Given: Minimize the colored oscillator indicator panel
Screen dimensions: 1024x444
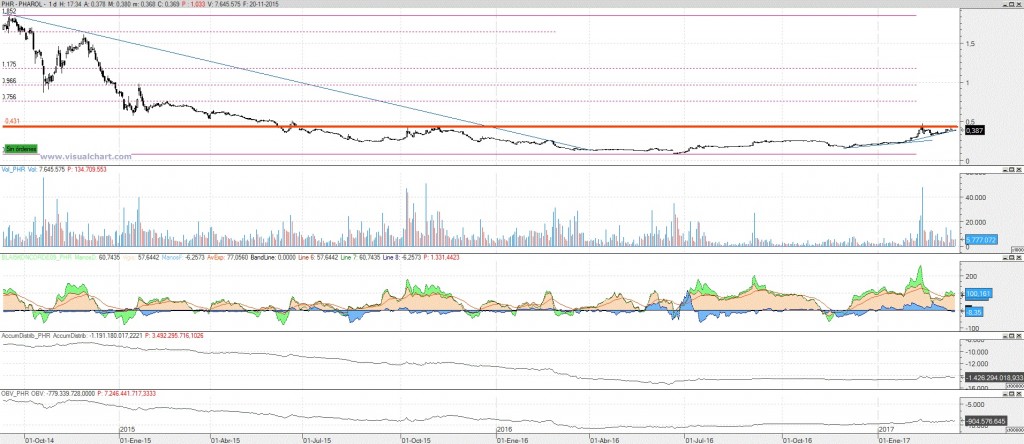Looking at the screenshot, I should pyautogui.click(x=1006, y=257).
